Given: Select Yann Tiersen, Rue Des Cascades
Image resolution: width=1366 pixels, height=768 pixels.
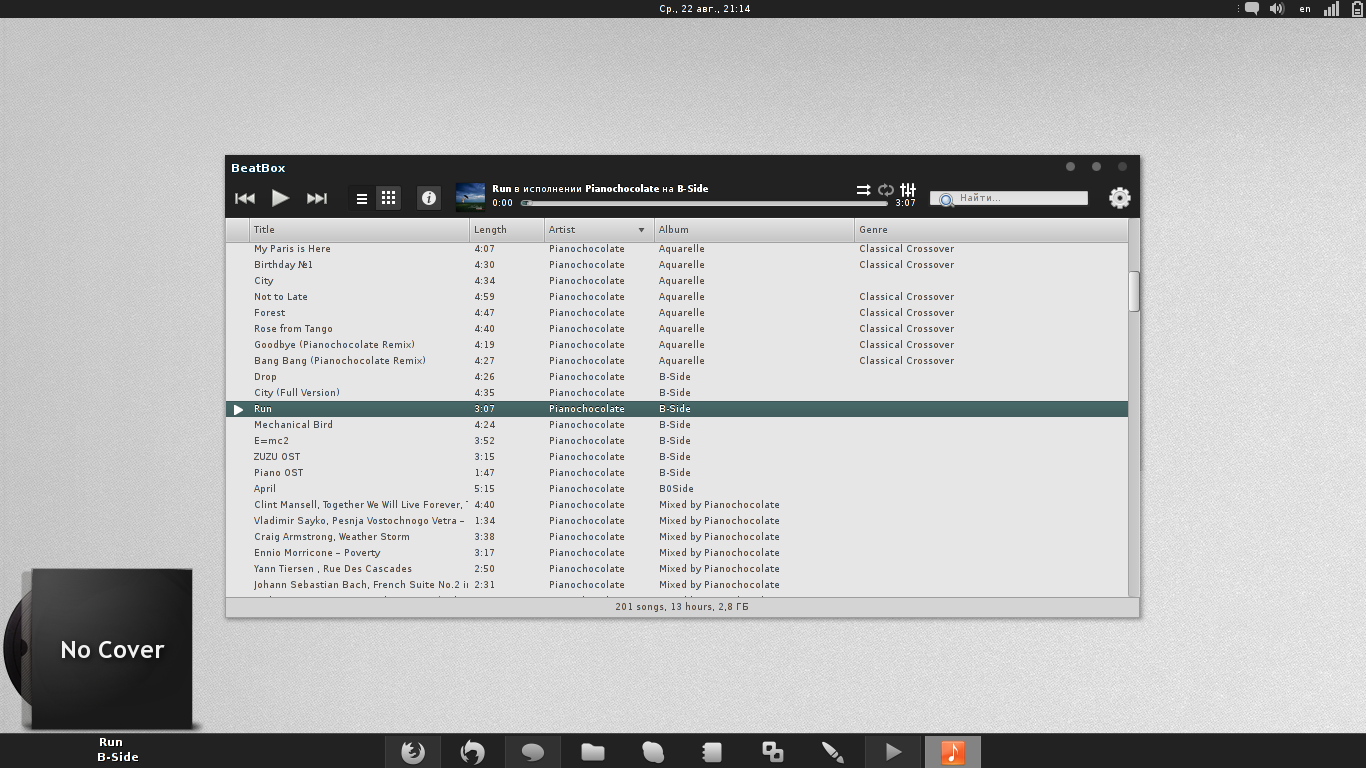Looking at the screenshot, I should coord(333,569).
